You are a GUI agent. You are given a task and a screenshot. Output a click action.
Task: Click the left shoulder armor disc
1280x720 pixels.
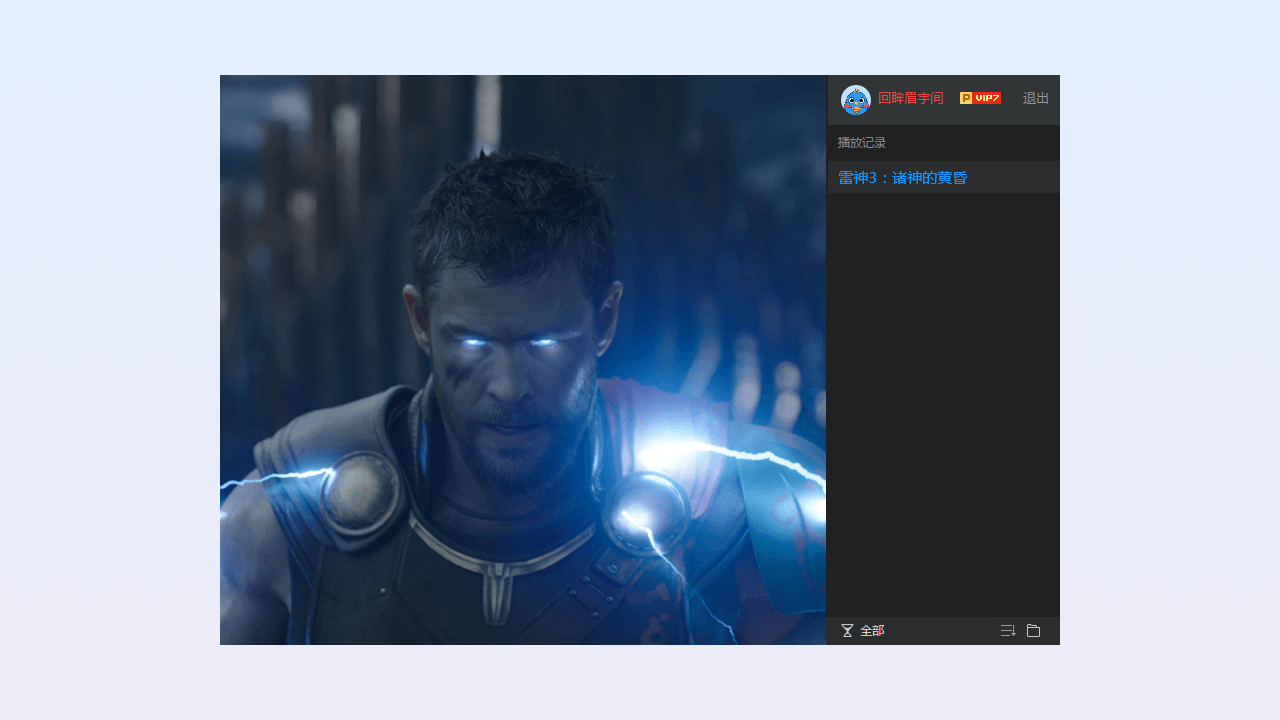point(360,492)
